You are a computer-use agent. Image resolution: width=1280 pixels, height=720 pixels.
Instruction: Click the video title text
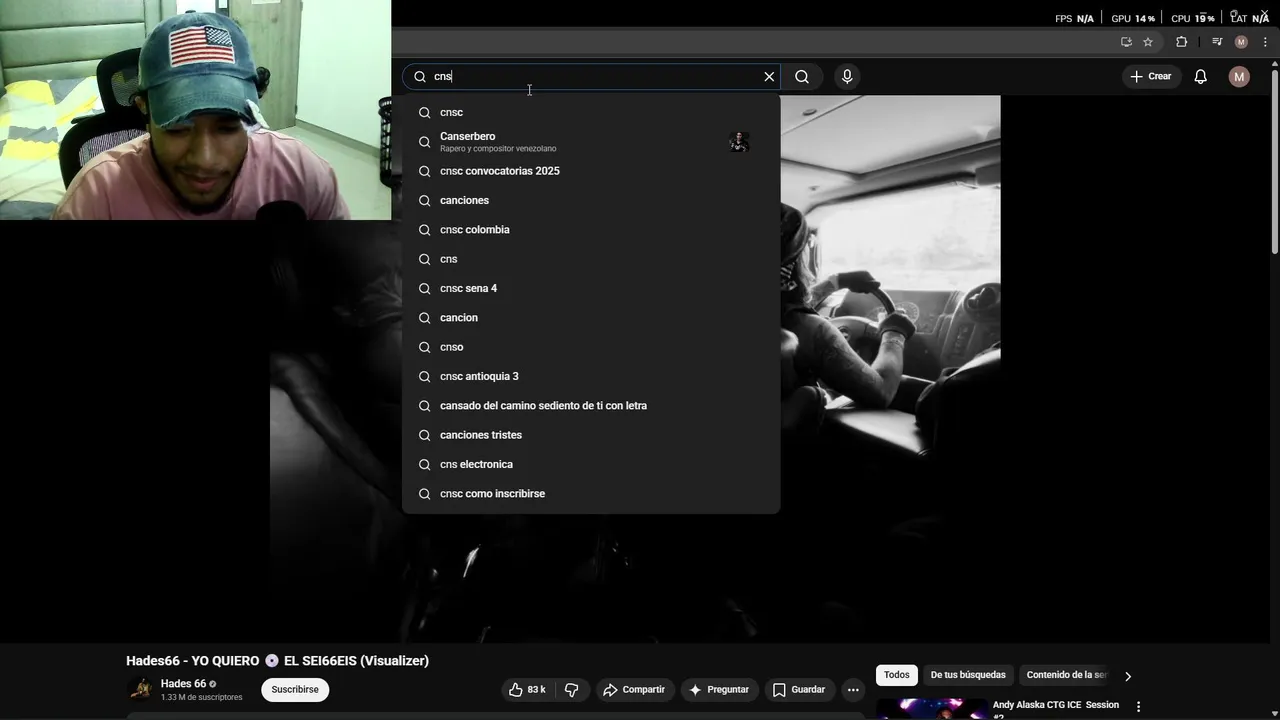pos(277,661)
